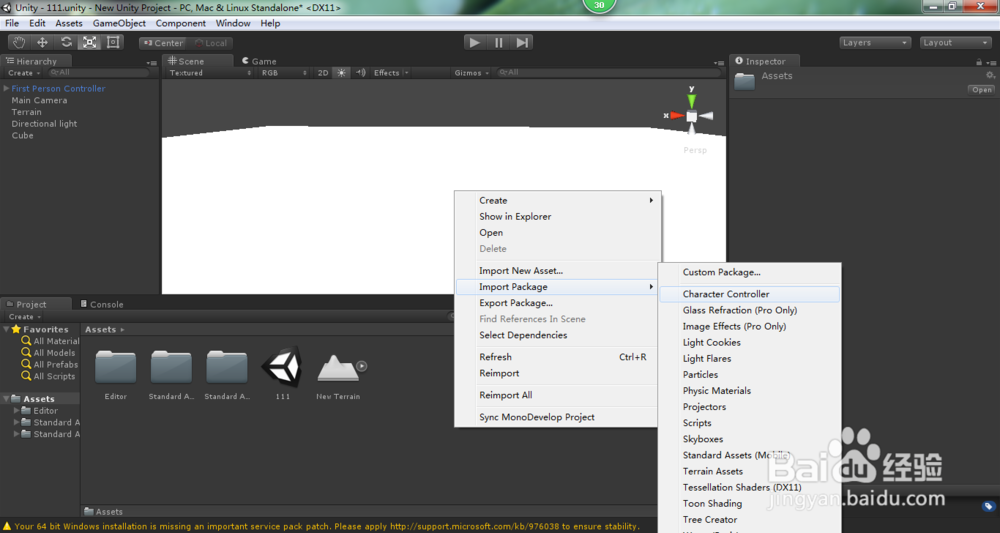This screenshot has height=533, width=1000.
Task: Click the Scene view search field
Action: 609,73
